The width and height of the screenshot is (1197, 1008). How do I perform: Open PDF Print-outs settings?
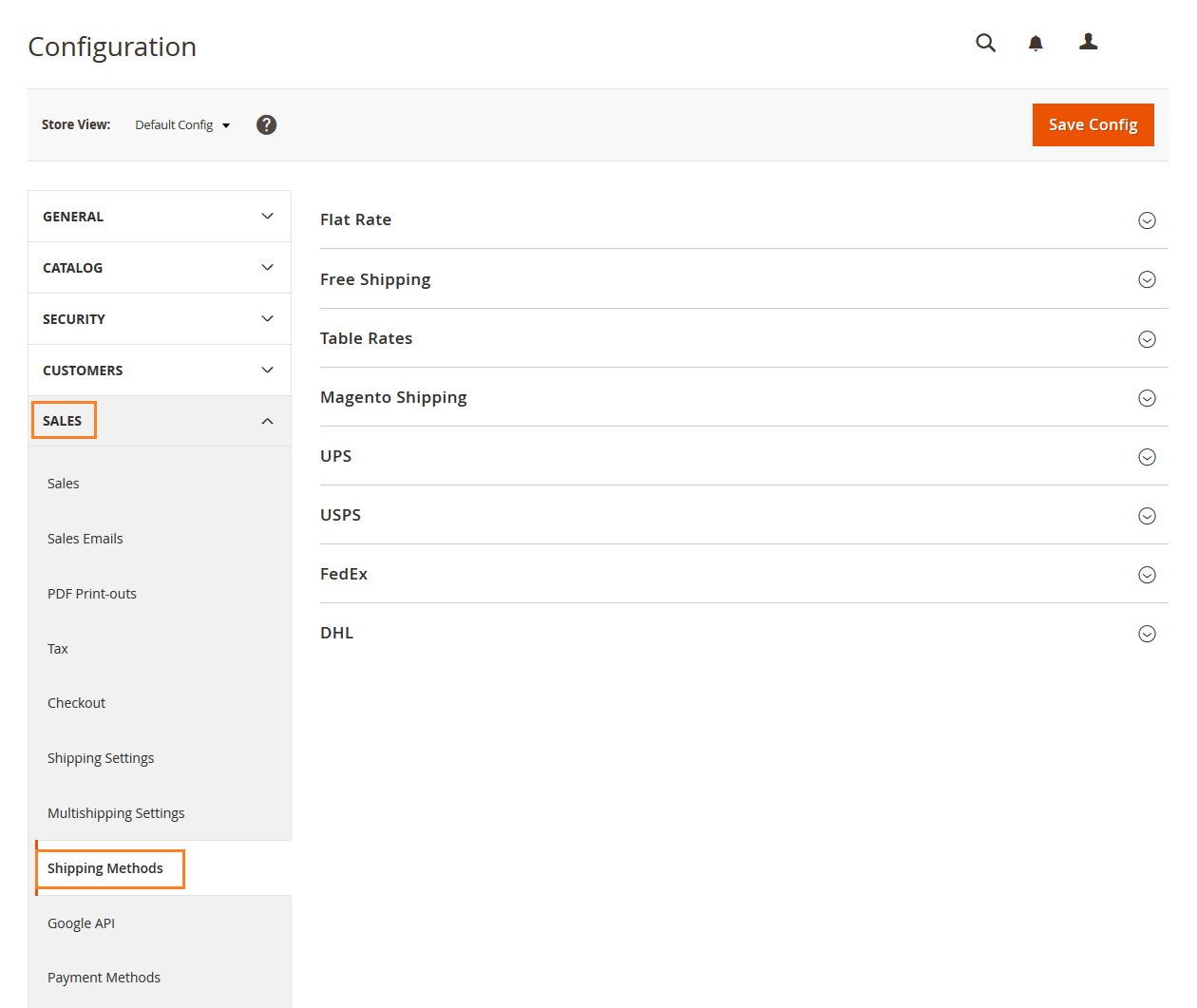pos(92,594)
